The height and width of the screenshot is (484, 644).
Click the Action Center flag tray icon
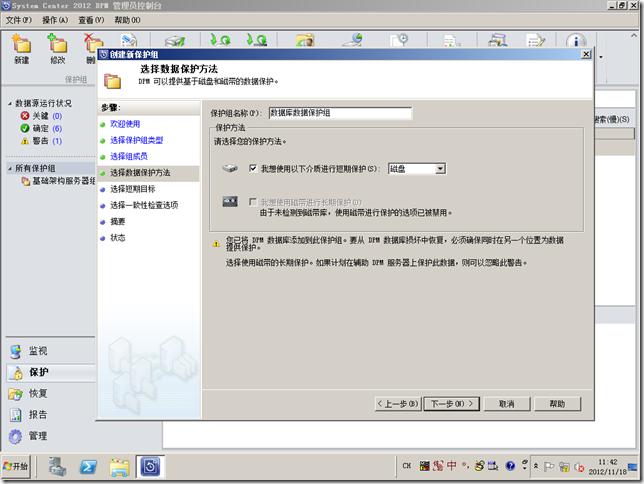pos(548,467)
